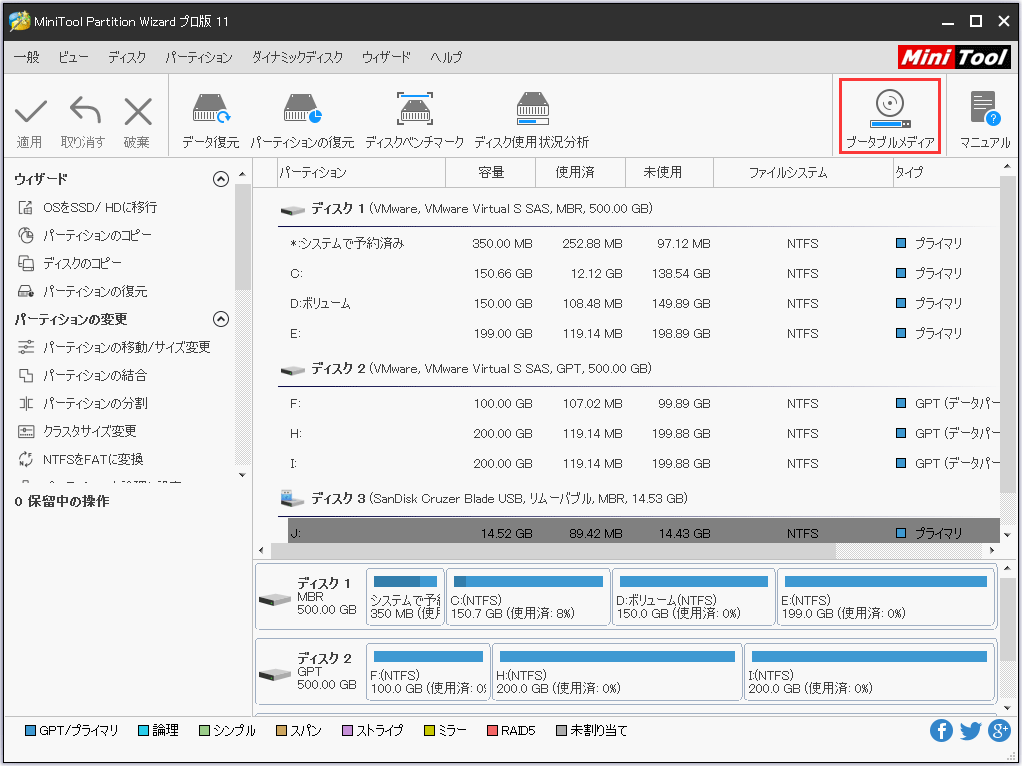The height and width of the screenshot is (766, 1022).
Task: Open the Partition (パーティション) menu
Action: tap(199, 57)
